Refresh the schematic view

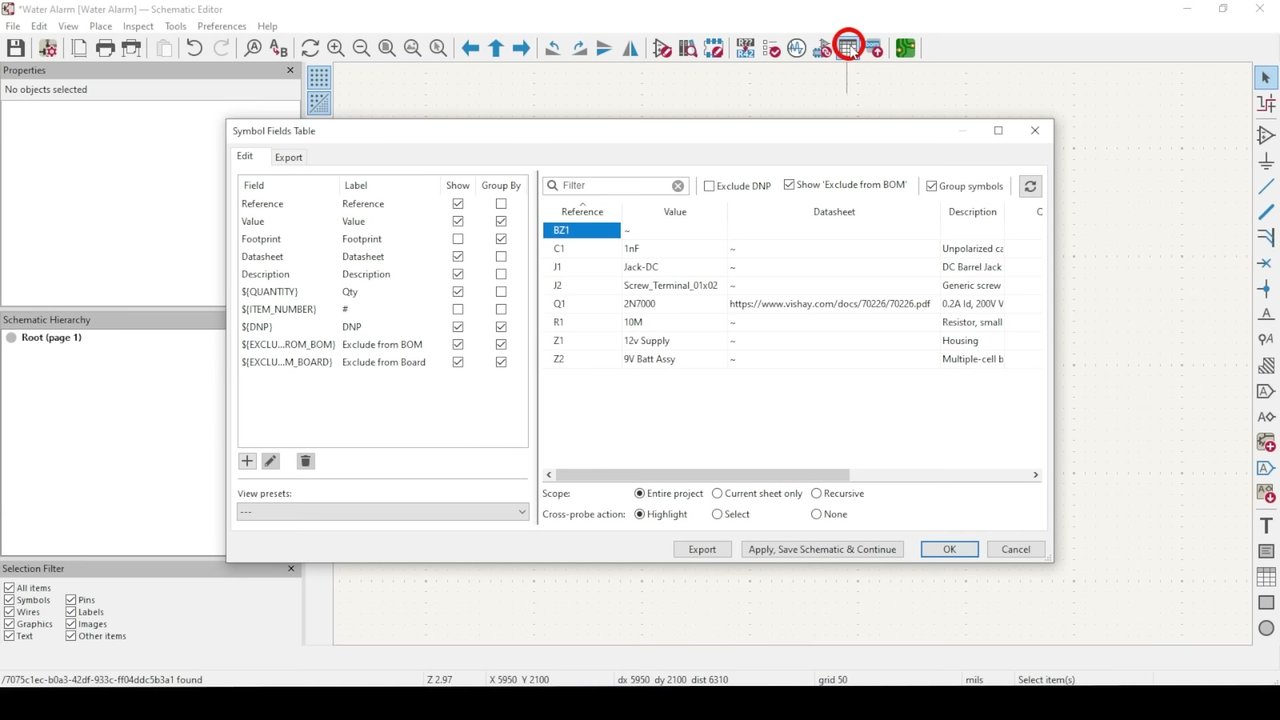310,48
